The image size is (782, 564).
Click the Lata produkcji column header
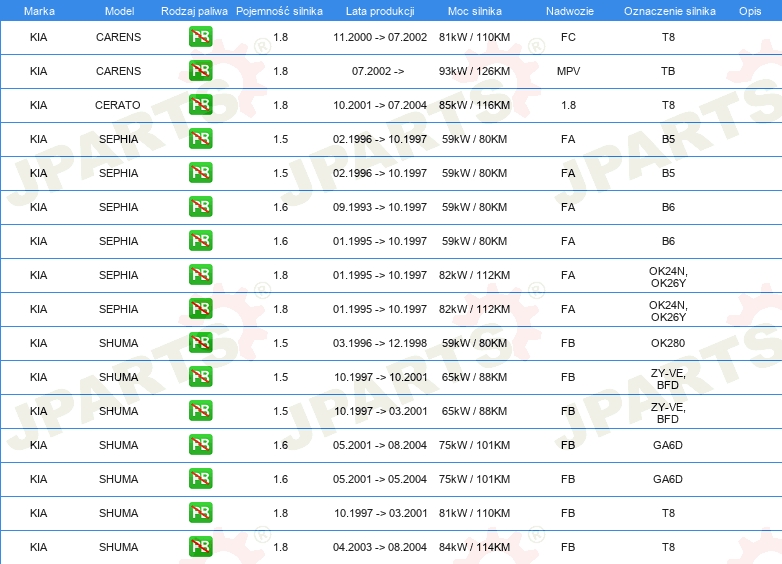380,11
